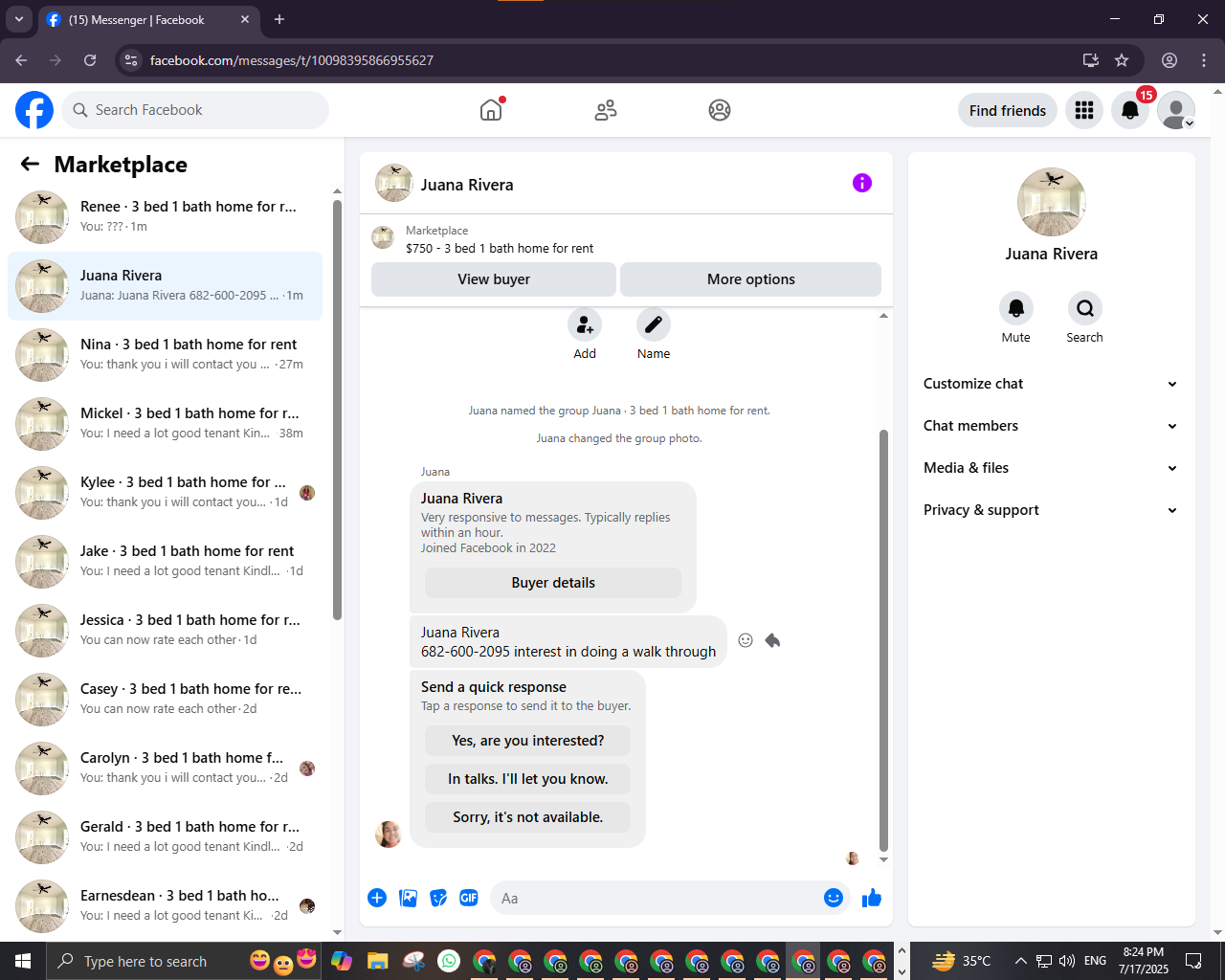Choose a sticker in composer
Image resolution: width=1225 pixels, height=980 pixels.
(x=438, y=898)
